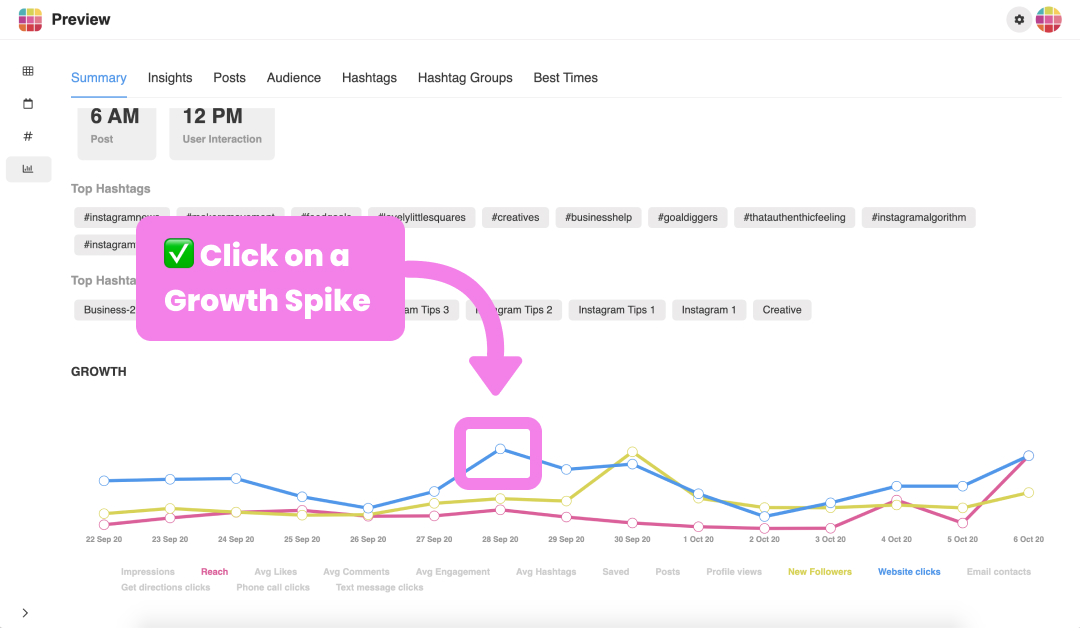Click the Preview app logo
The height and width of the screenshot is (631, 1080).
(x=30, y=19)
